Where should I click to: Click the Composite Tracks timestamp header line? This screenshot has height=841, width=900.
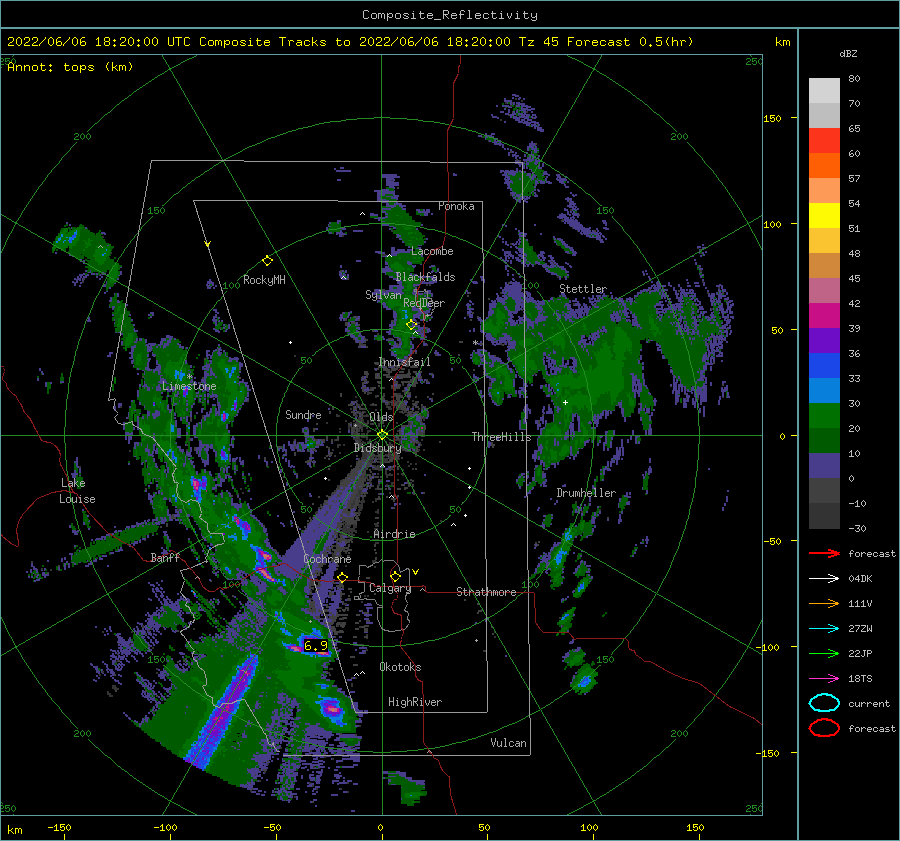coord(350,42)
